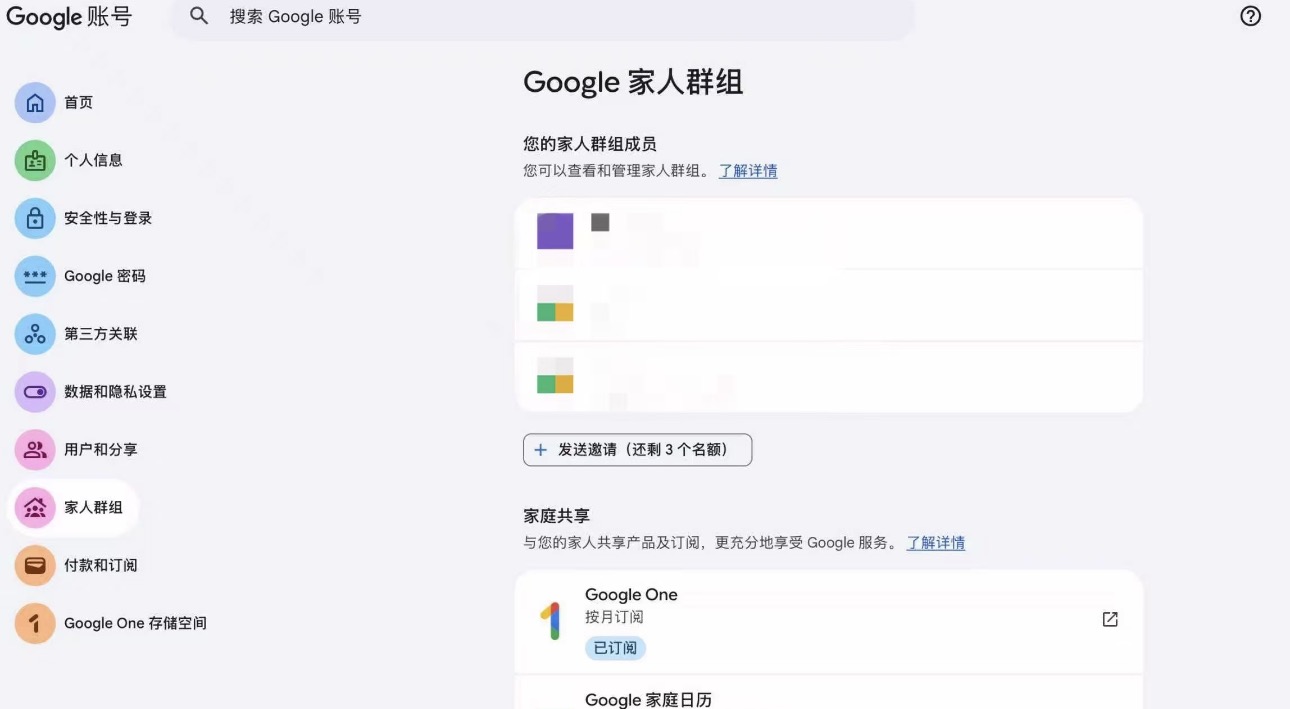Focus the 搜索 Google 账号 search field

click(x=541, y=17)
